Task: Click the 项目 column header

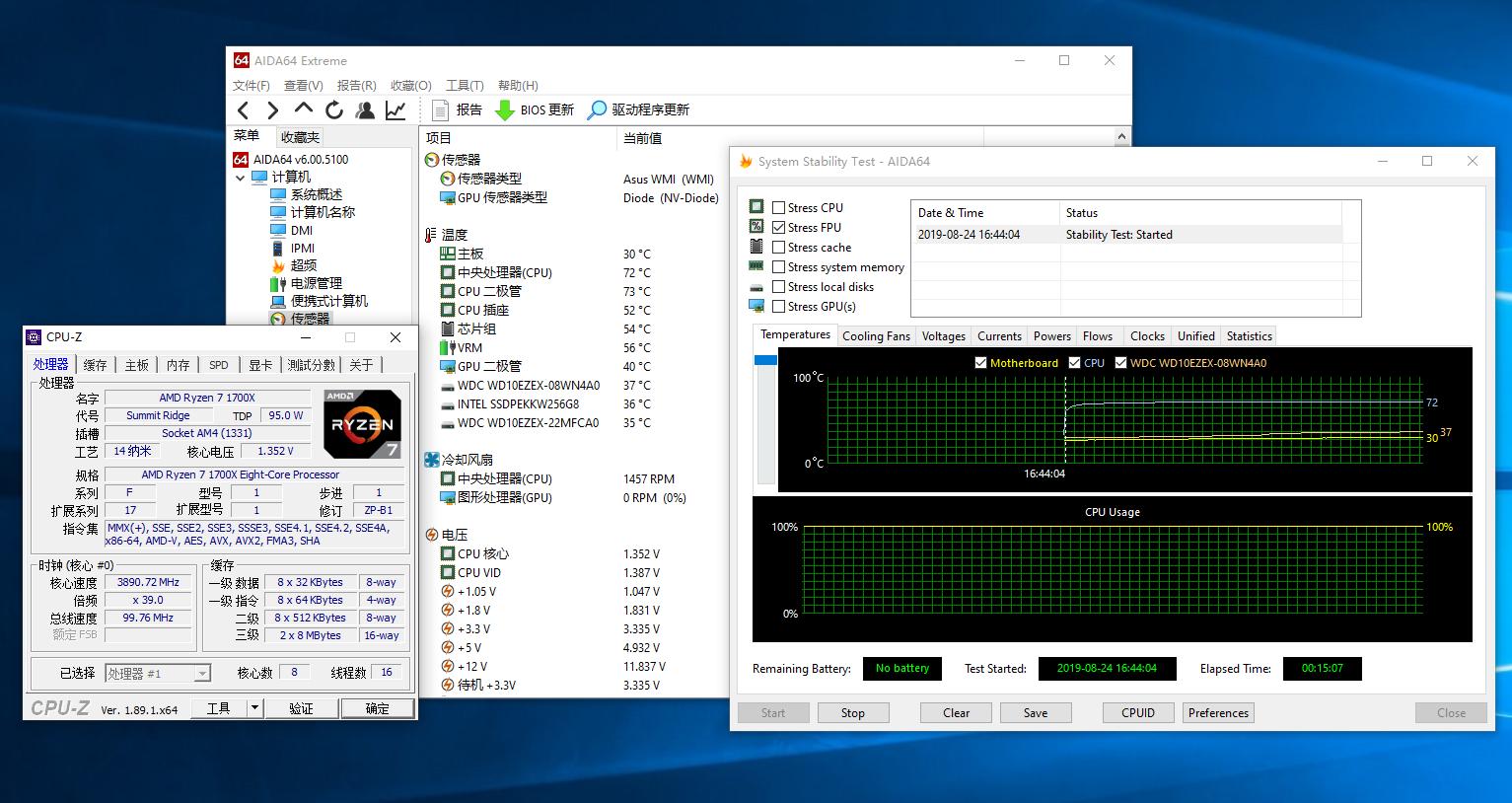Action: click(x=519, y=138)
